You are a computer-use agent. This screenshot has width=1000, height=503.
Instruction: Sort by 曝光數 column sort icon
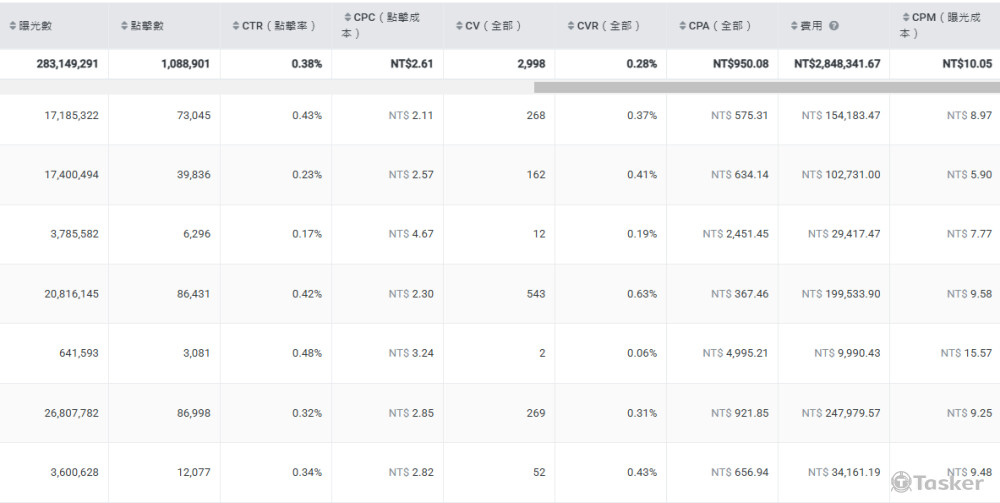coord(13,26)
